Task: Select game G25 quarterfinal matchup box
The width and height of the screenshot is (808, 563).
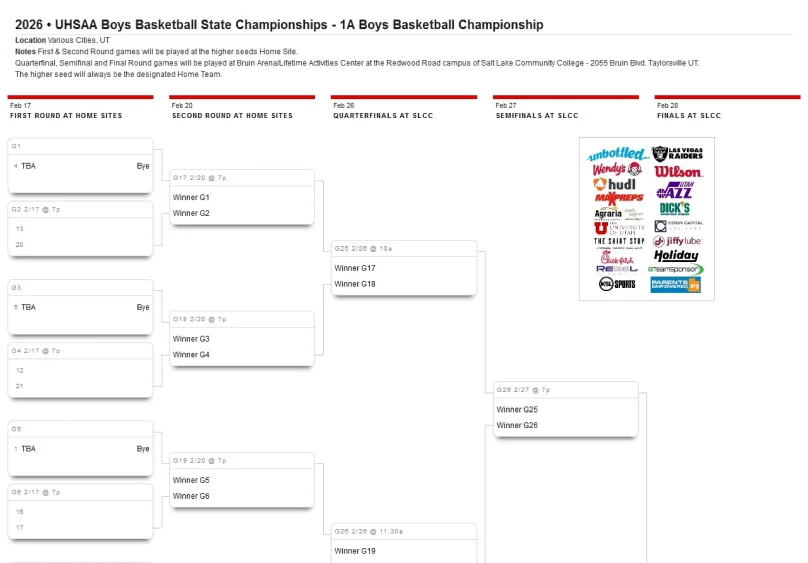Action: tap(404, 269)
